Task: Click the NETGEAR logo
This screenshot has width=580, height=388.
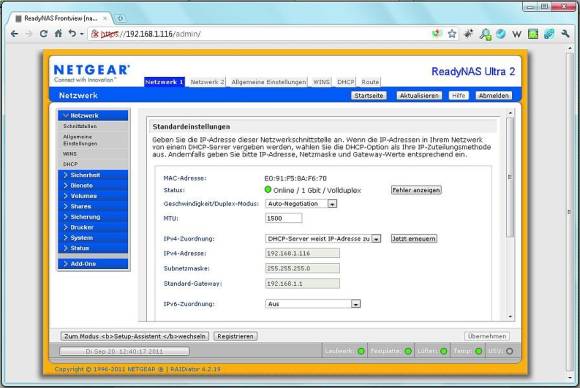Action: [x=92, y=73]
